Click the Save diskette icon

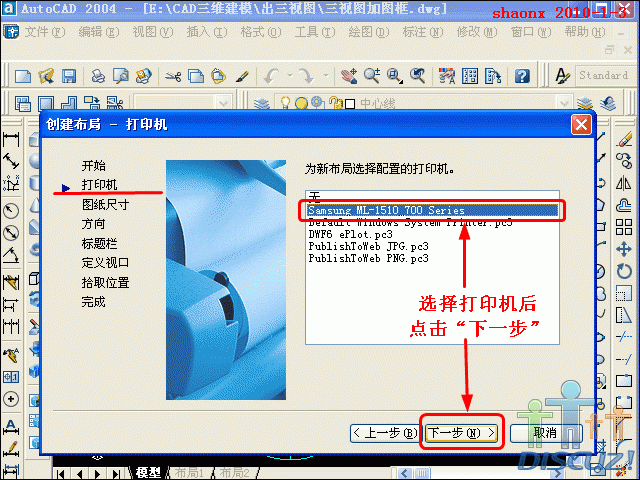point(69,76)
